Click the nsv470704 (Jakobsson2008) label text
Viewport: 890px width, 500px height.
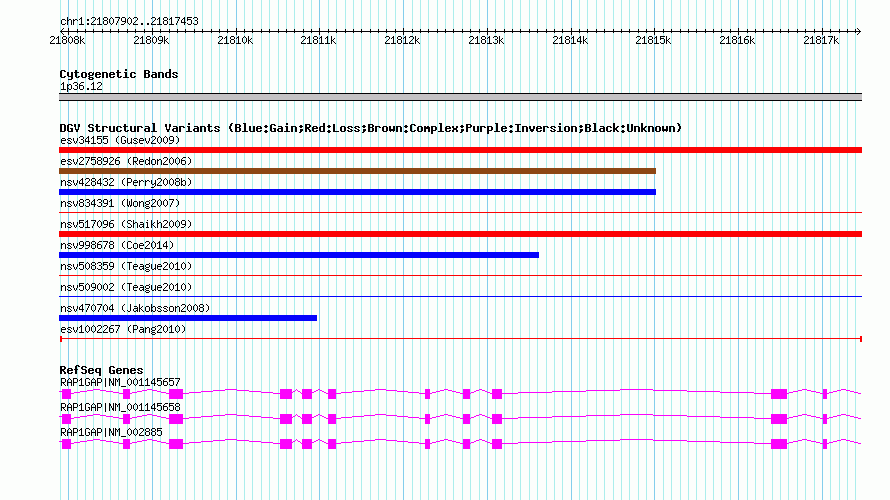click(135, 308)
